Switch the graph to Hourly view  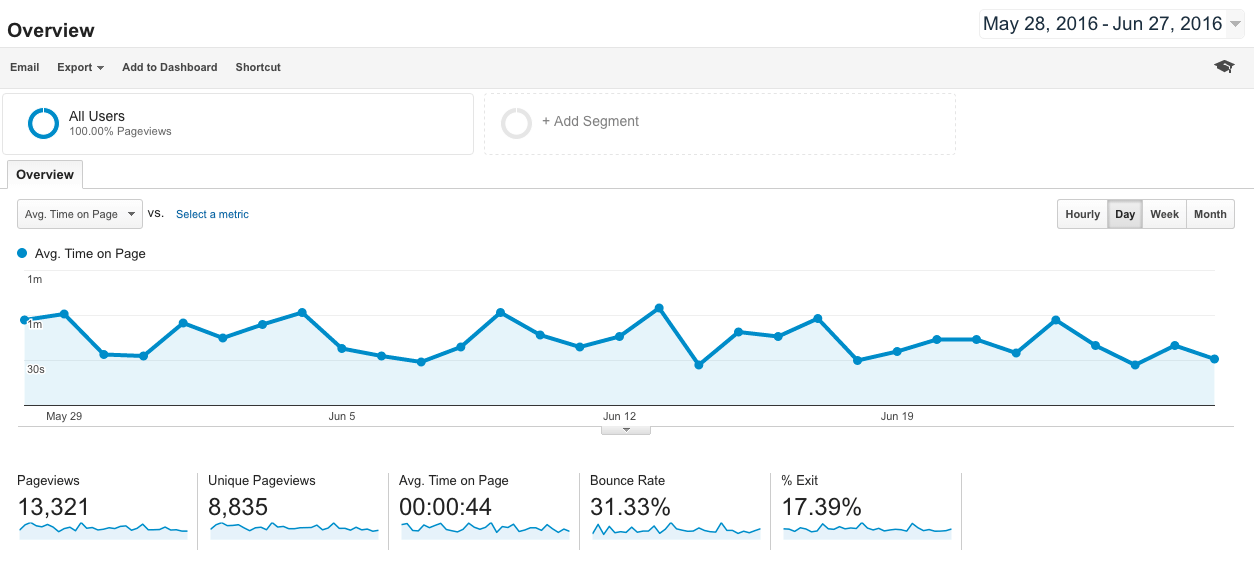[x=1082, y=214]
